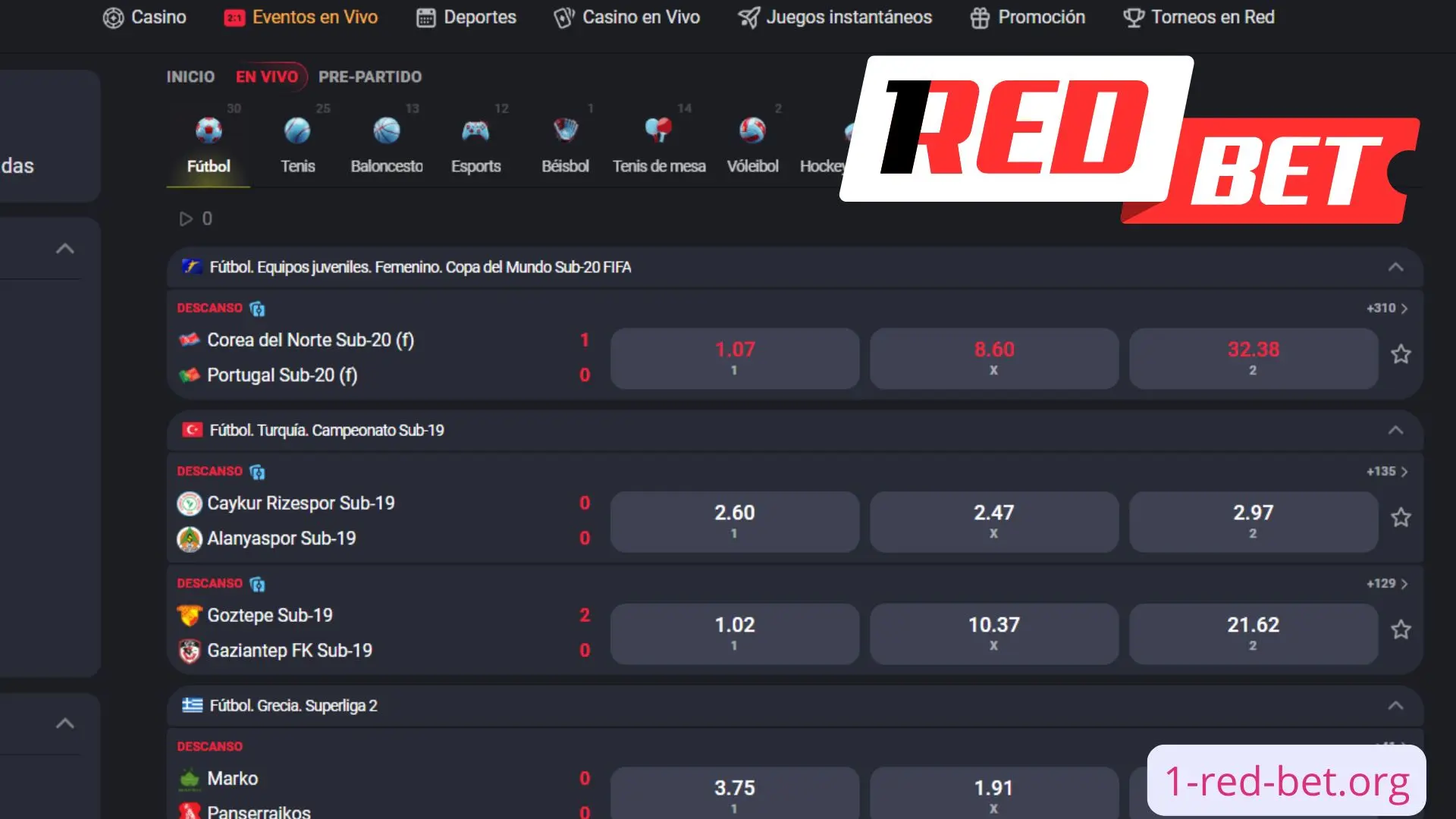Click the video stream filter icon
Viewport: 1456px width, 819px height.
[186, 219]
